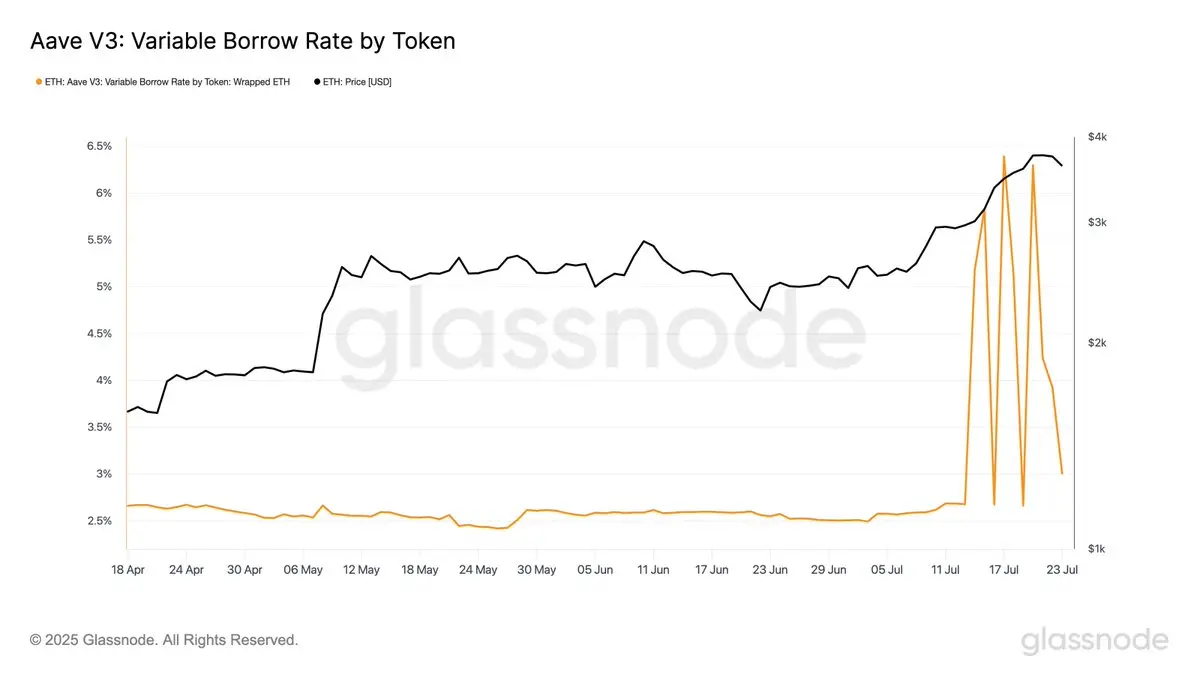The height and width of the screenshot is (675, 1200).
Task: Click the orange borrow rate peak near 17 Jul
Action: pos(1003,157)
